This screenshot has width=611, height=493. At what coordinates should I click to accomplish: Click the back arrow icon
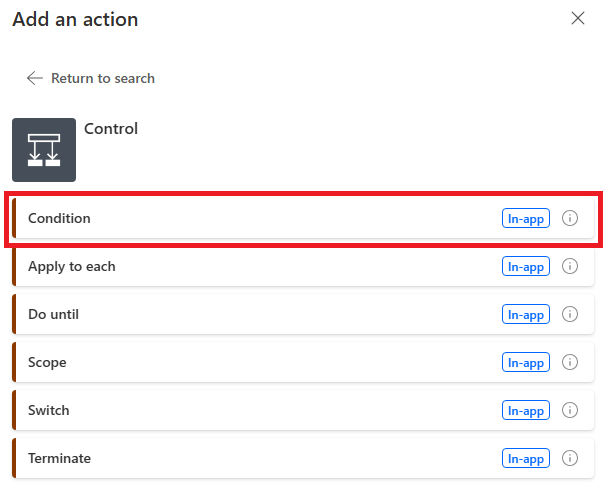(x=35, y=78)
